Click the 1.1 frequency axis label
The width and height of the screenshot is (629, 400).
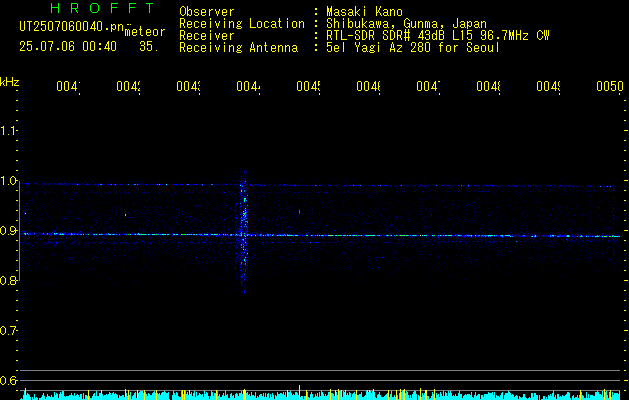pos(8,131)
